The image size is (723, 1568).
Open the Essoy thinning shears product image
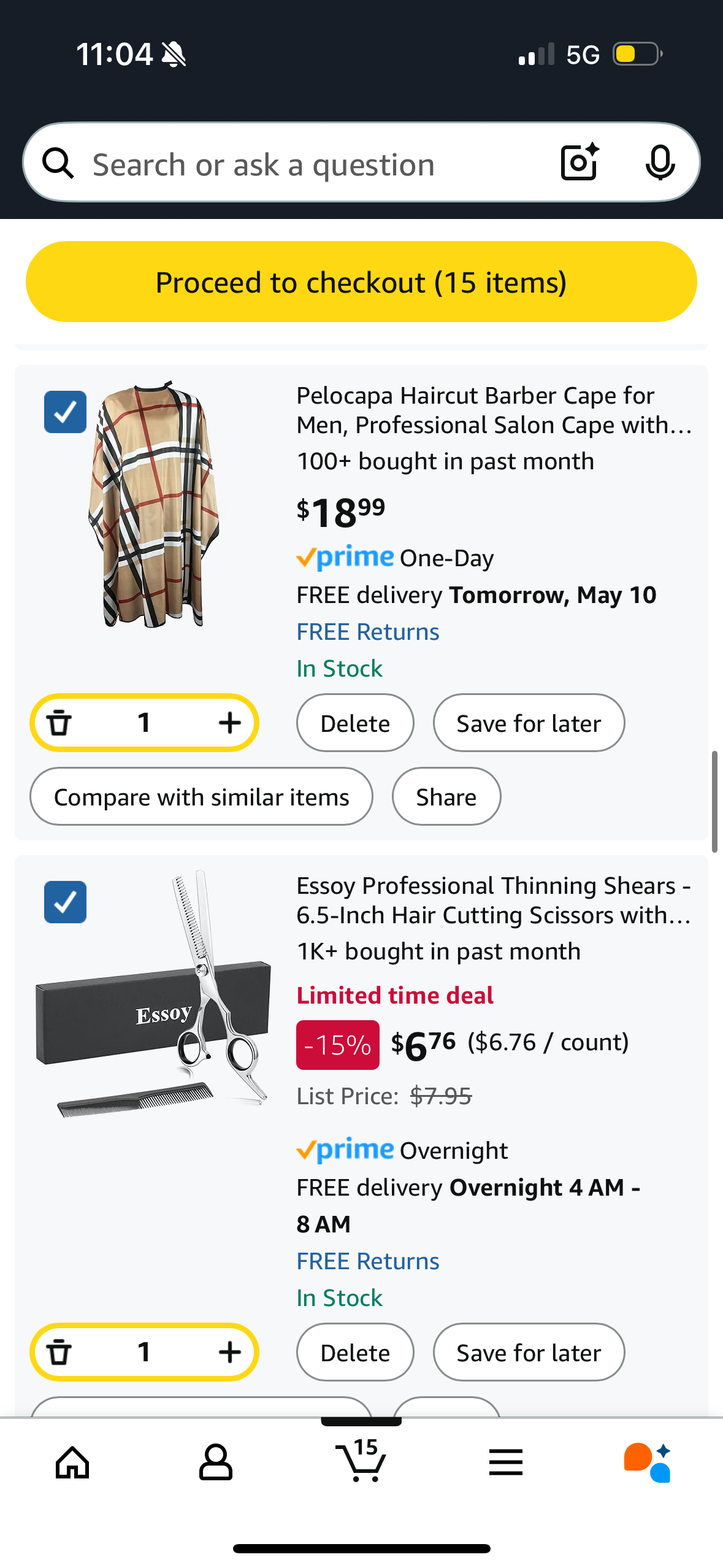pos(153,994)
